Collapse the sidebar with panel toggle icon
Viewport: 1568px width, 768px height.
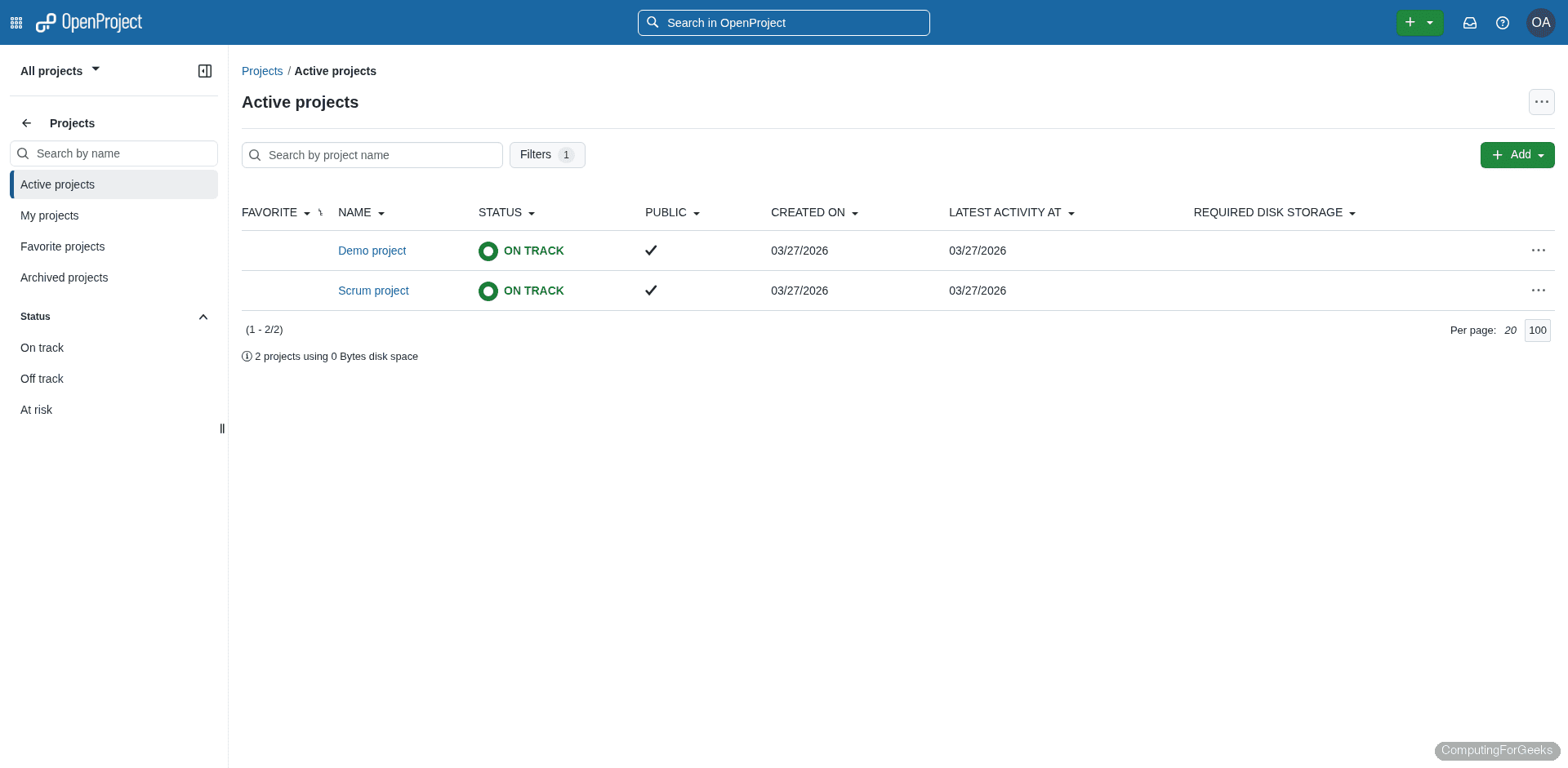204,70
